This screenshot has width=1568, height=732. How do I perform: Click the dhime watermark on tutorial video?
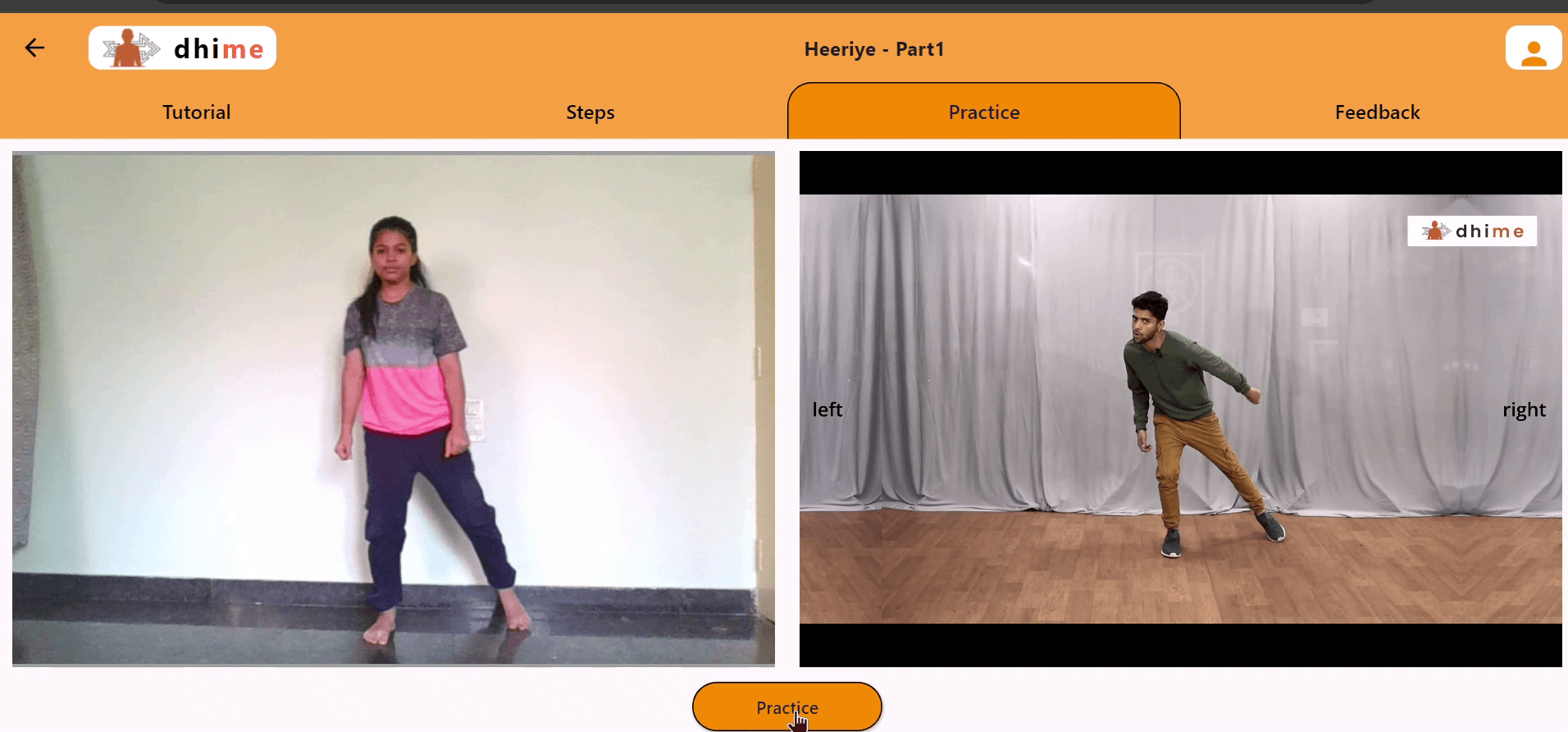tap(1472, 231)
